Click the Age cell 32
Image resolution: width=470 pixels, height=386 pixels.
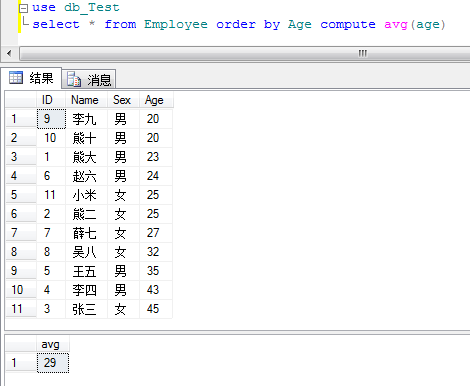point(156,252)
